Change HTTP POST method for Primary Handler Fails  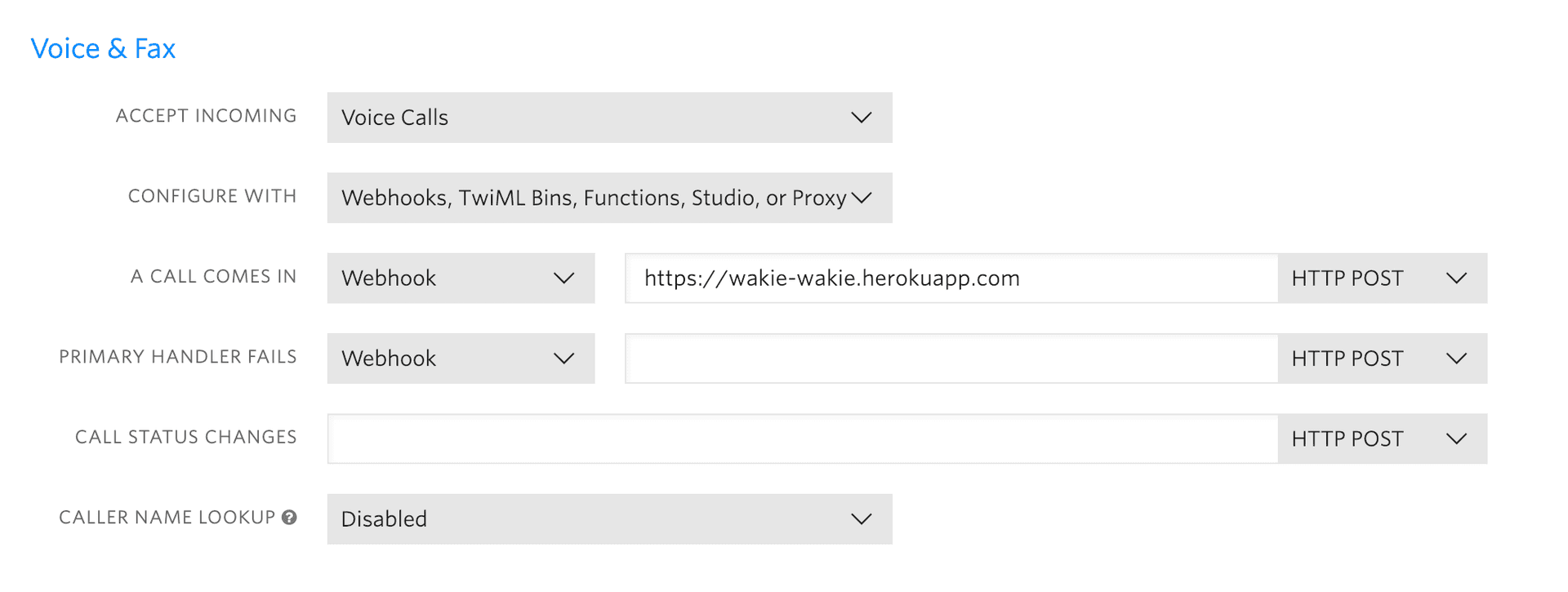[1382, 358]
